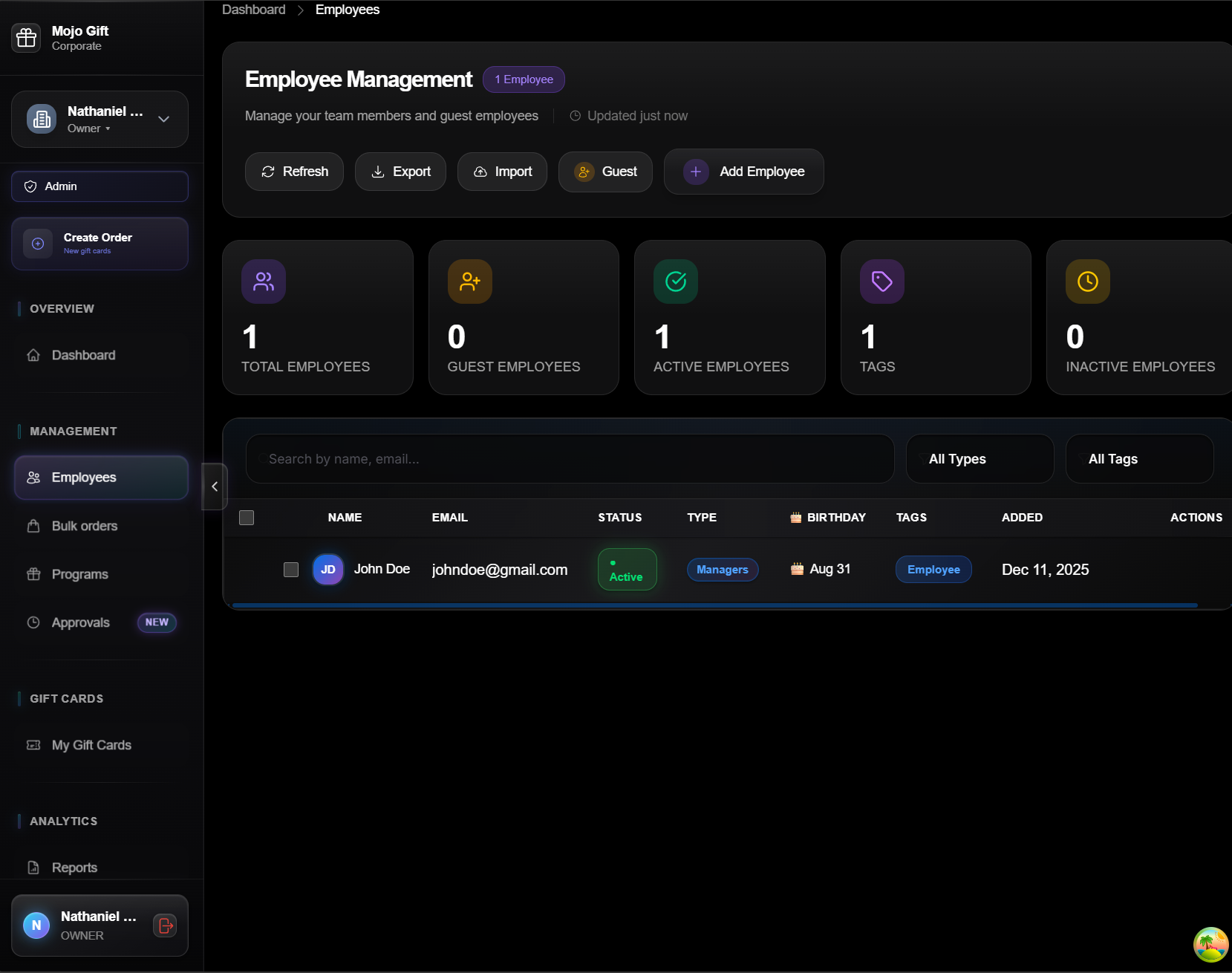Open the Owner role dropdown arrow
The image size is (1232, 973).
click(x=108, y=128)
